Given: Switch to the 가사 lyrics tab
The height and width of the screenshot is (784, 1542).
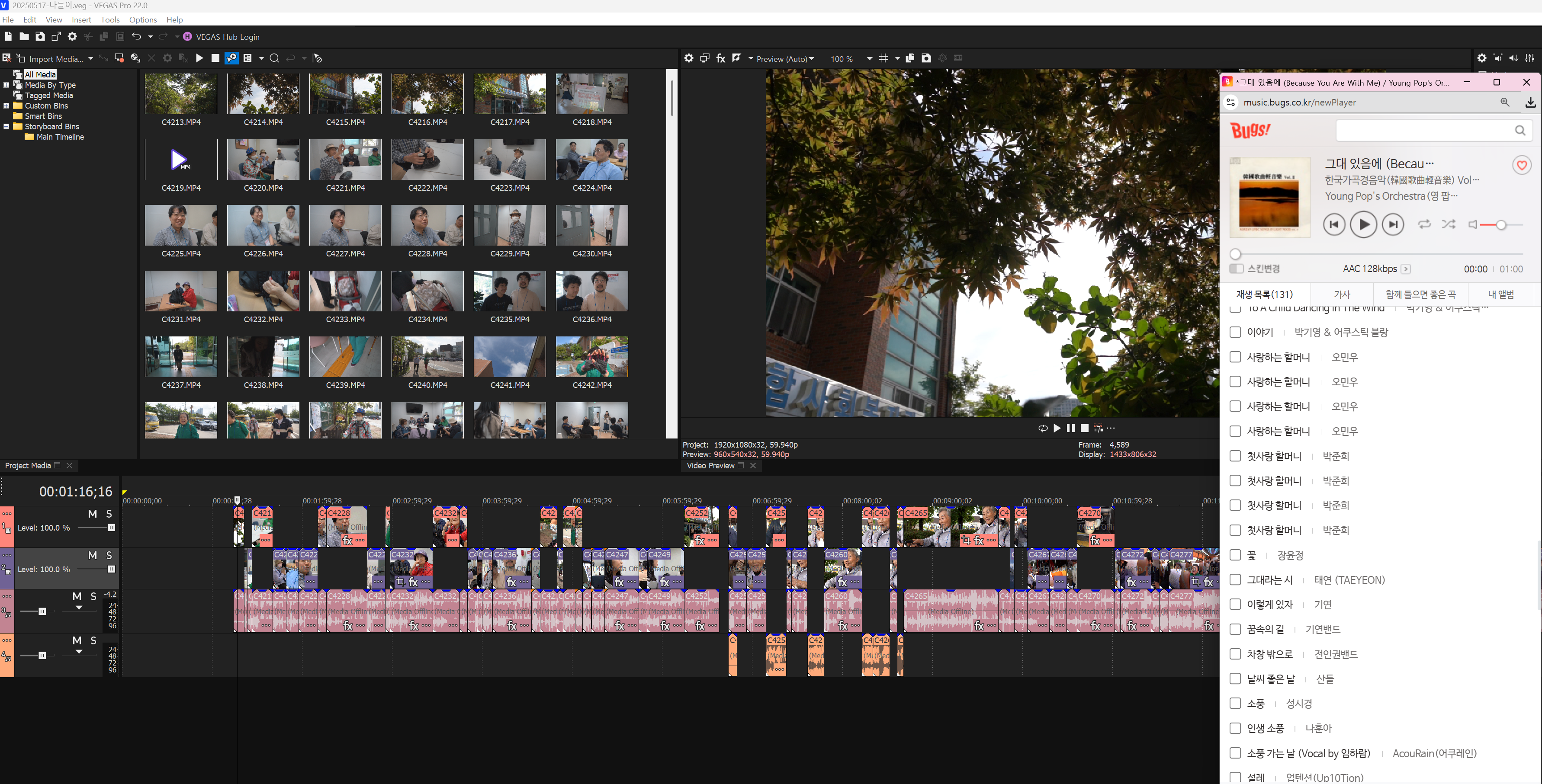Looking at the screenshot, I should point(1342,294).
